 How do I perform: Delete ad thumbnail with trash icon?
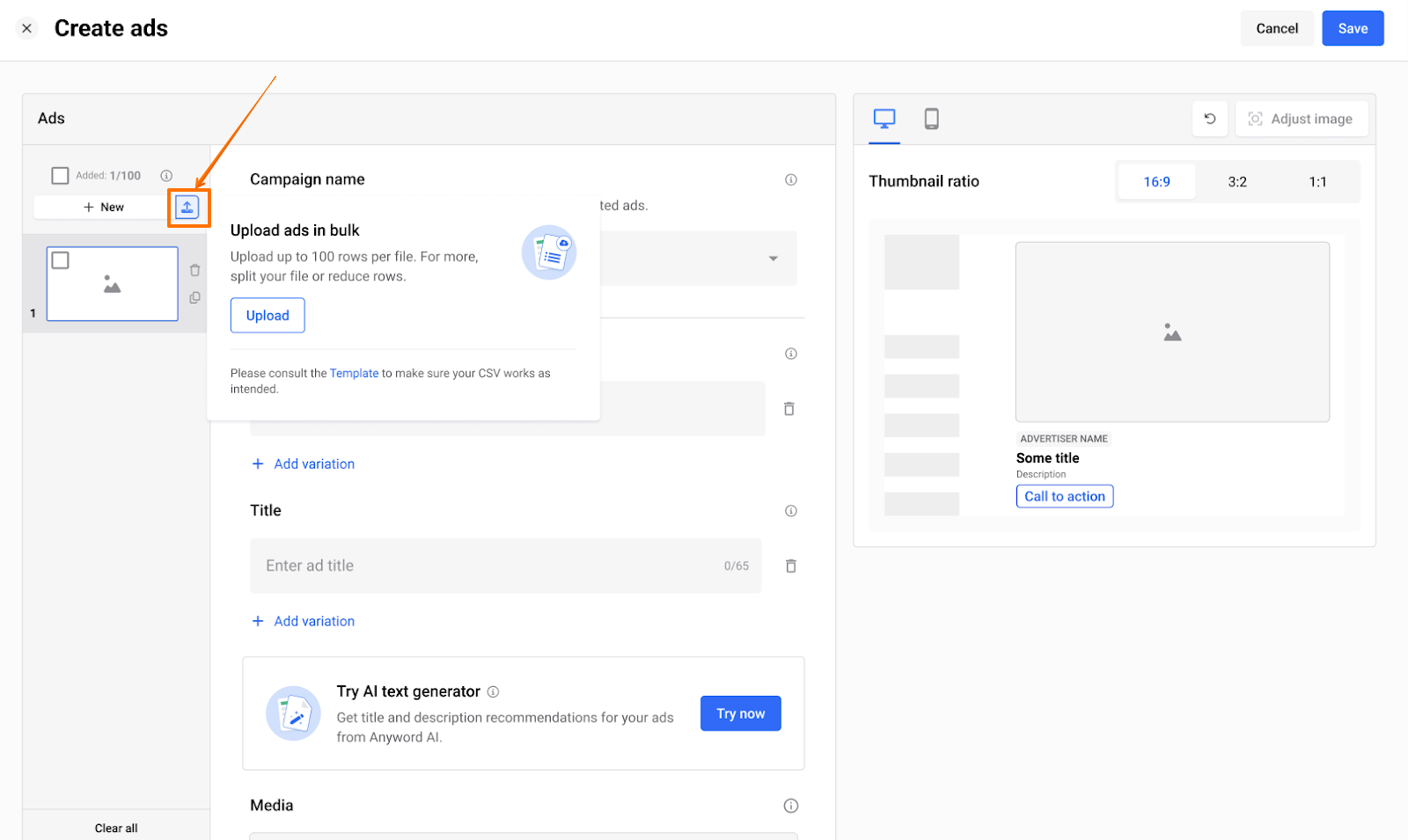195,270
